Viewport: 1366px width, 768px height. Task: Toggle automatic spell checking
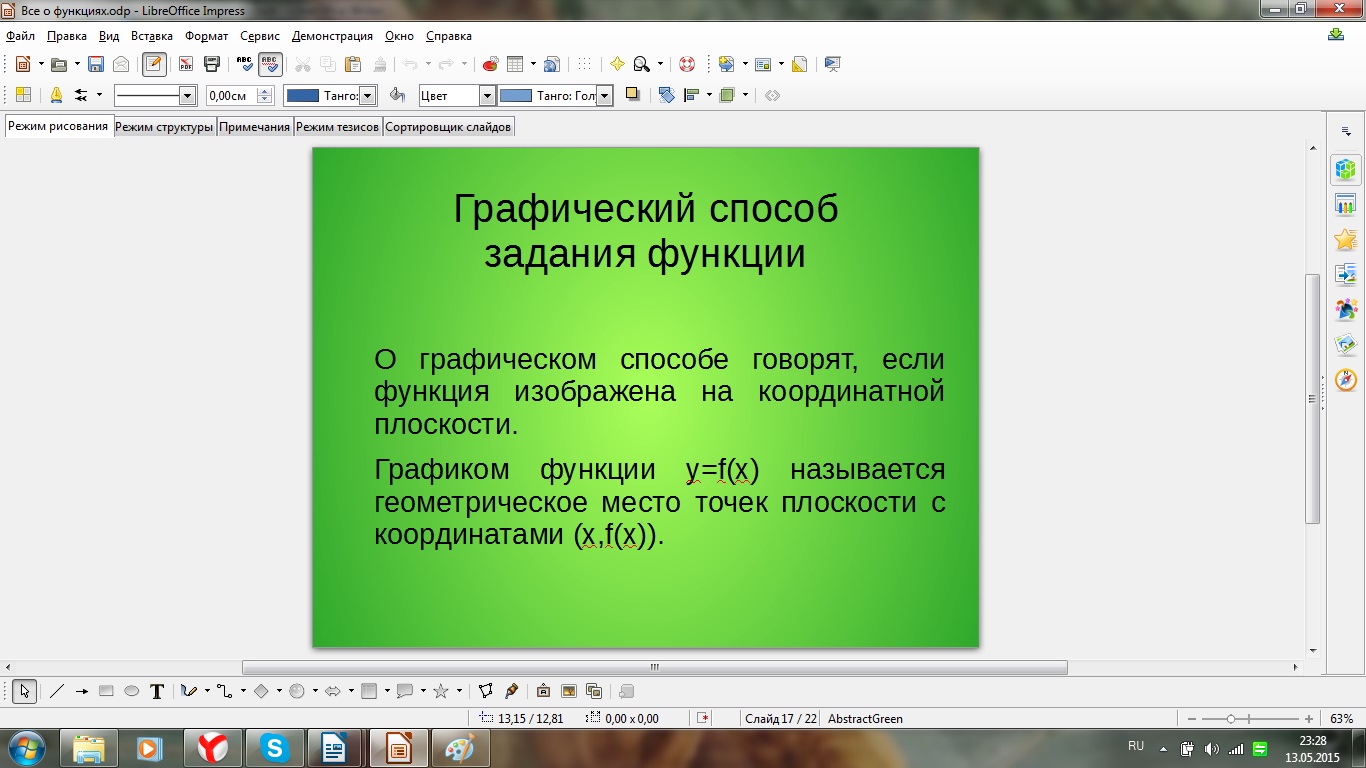pos(270,64)
